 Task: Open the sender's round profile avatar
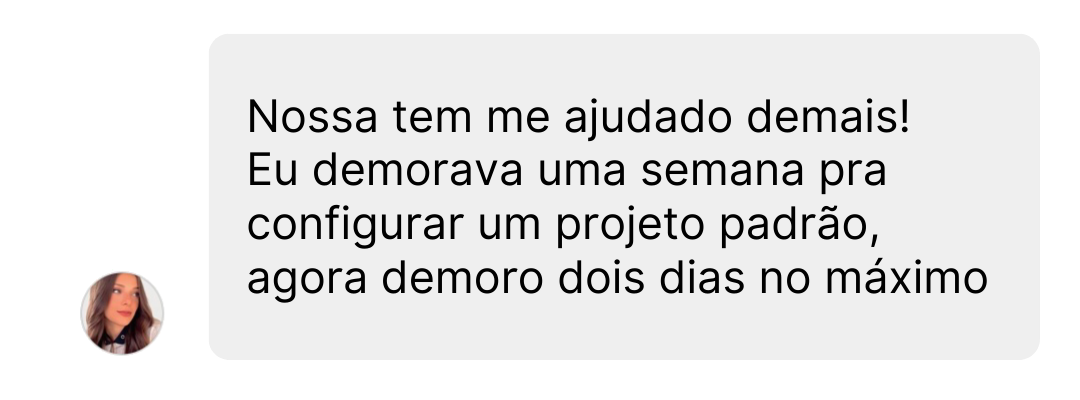[122, 313]
